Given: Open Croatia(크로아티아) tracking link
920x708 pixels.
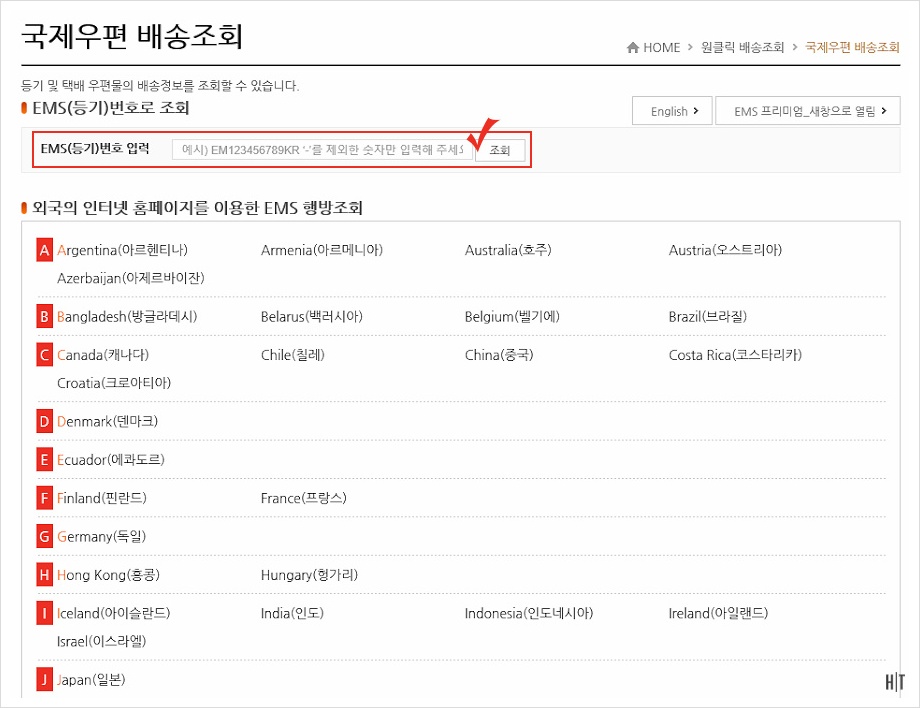Looking at the screenshot, I should 114,383.
